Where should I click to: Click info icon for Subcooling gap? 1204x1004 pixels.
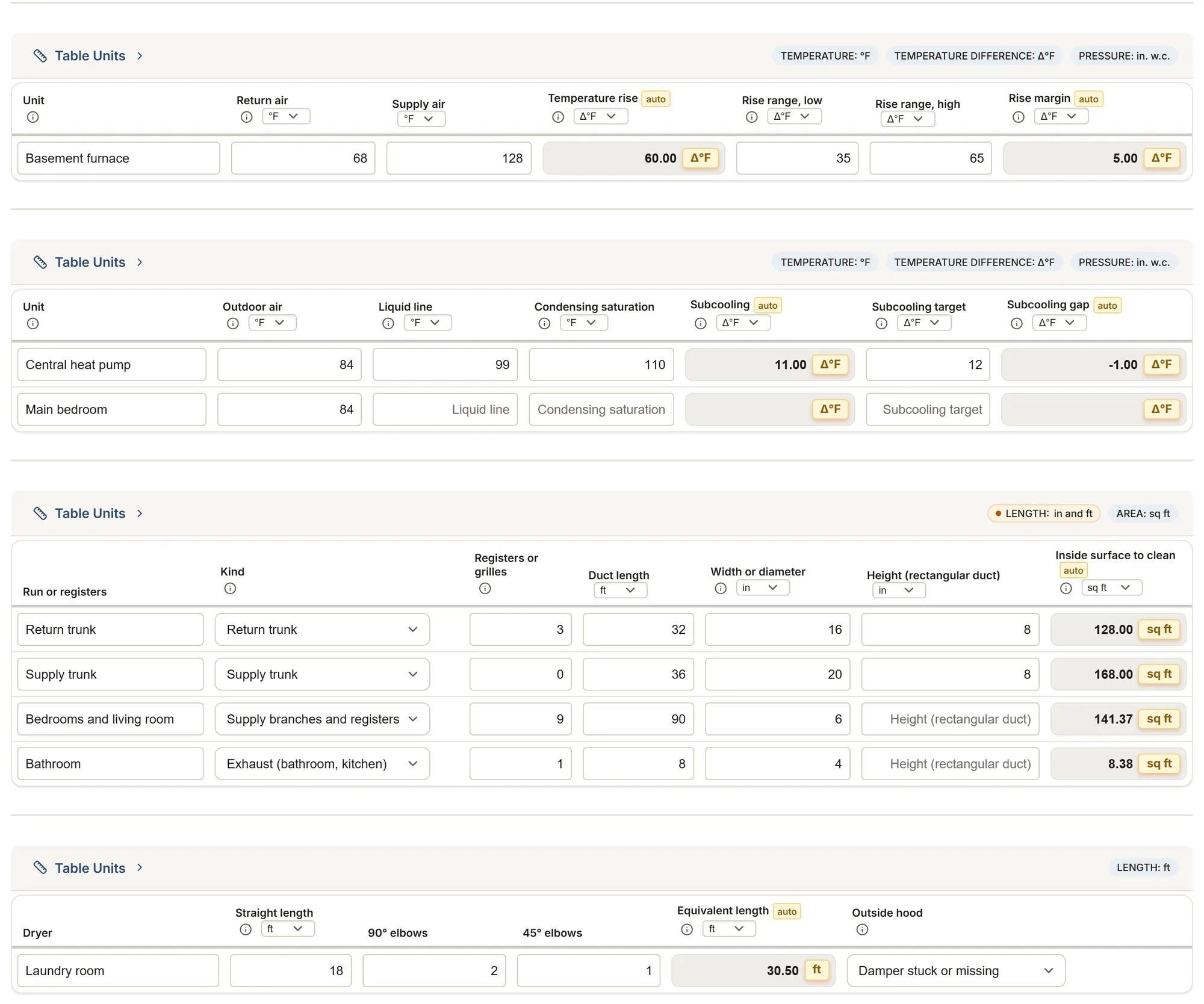pyautogui.click(x=1016, y=324)
